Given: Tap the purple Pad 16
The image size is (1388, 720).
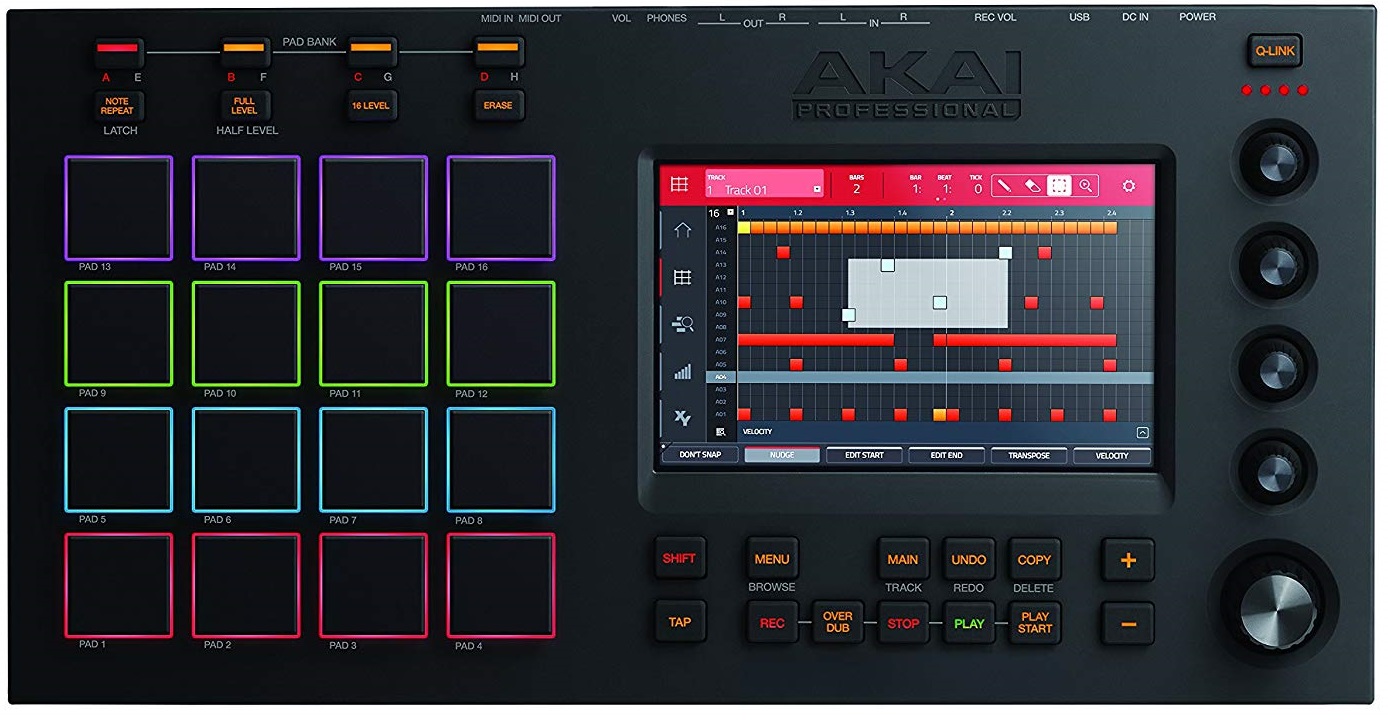Looking at the screenshot, I should (x=501, y=208).
